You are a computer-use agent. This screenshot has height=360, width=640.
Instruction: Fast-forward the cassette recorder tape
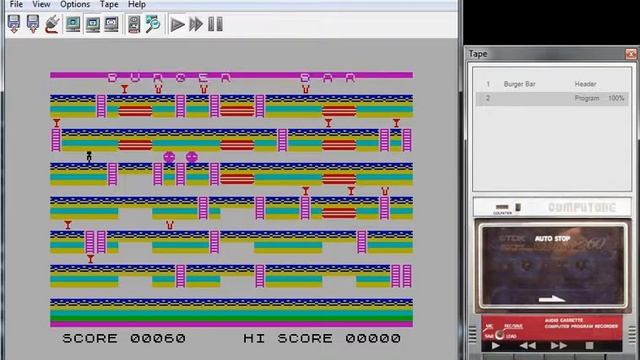point(558,346)
